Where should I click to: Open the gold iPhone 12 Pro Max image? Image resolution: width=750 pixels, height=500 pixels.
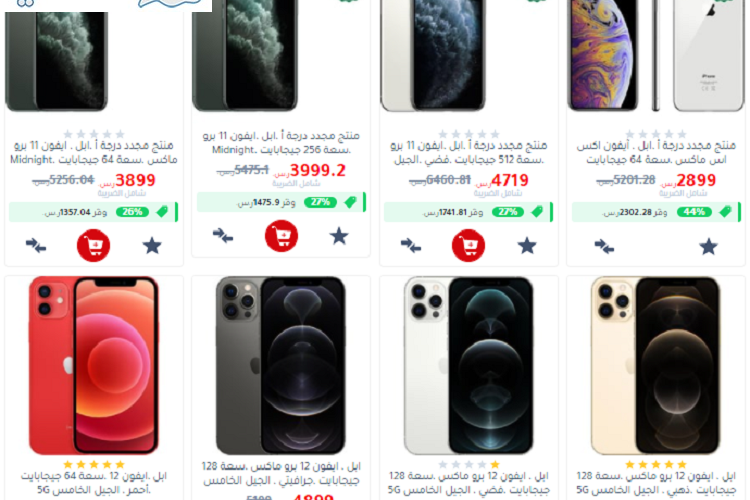(x=656, y=366)
